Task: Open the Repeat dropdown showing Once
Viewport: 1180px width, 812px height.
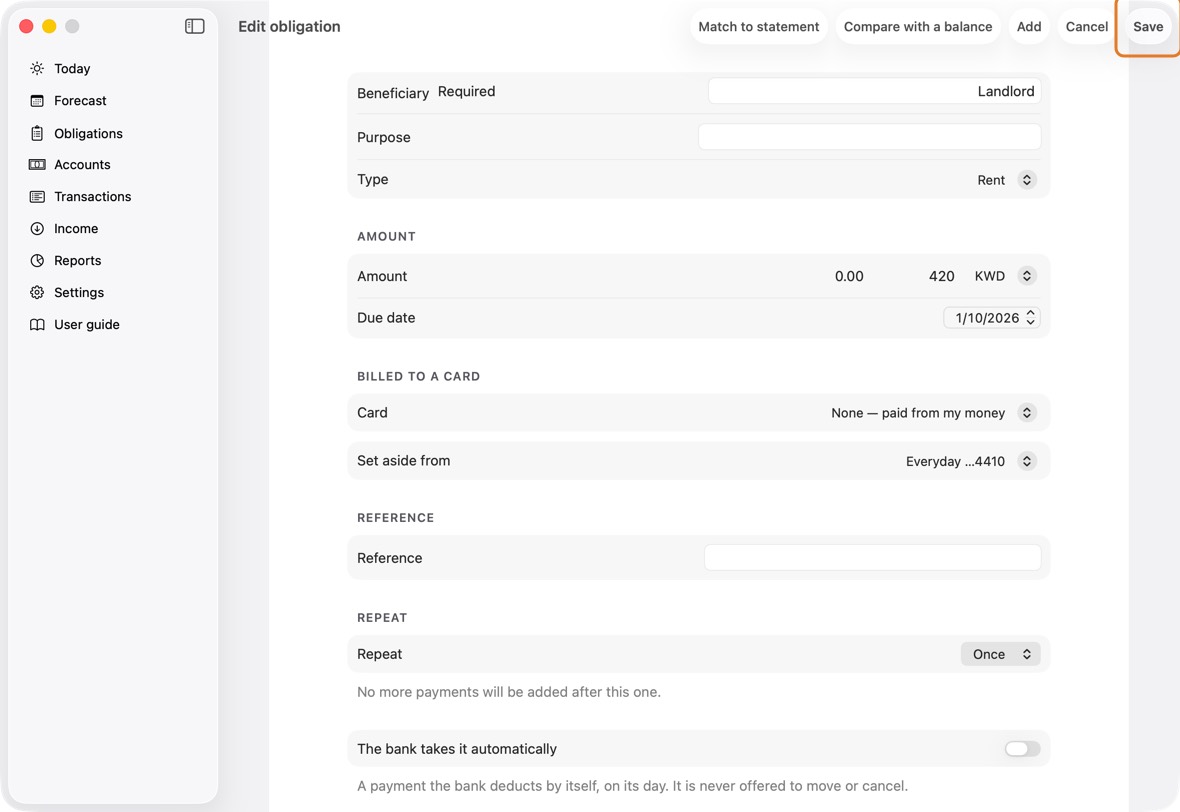Action: 1000,654
